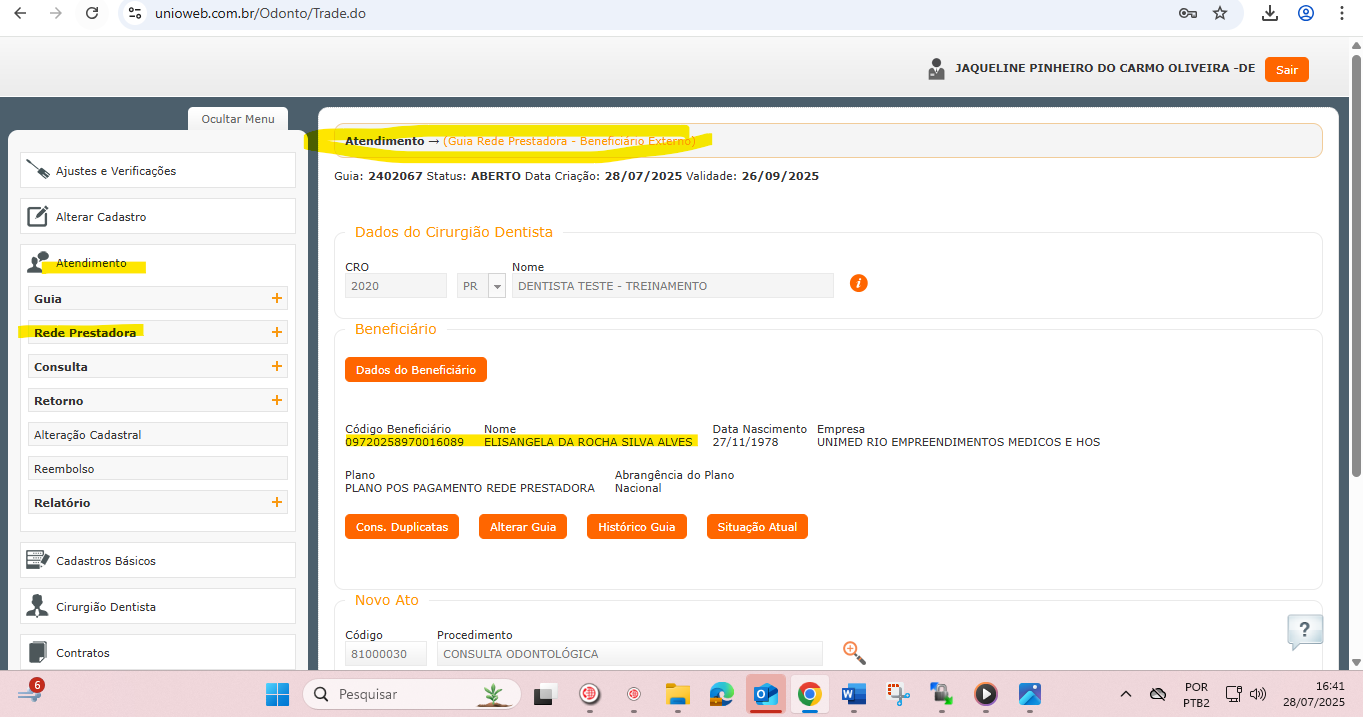The width and height of the screenshot is (1363, 717).
Task: Click the browser bookmark star icon
Action: 1220,13
